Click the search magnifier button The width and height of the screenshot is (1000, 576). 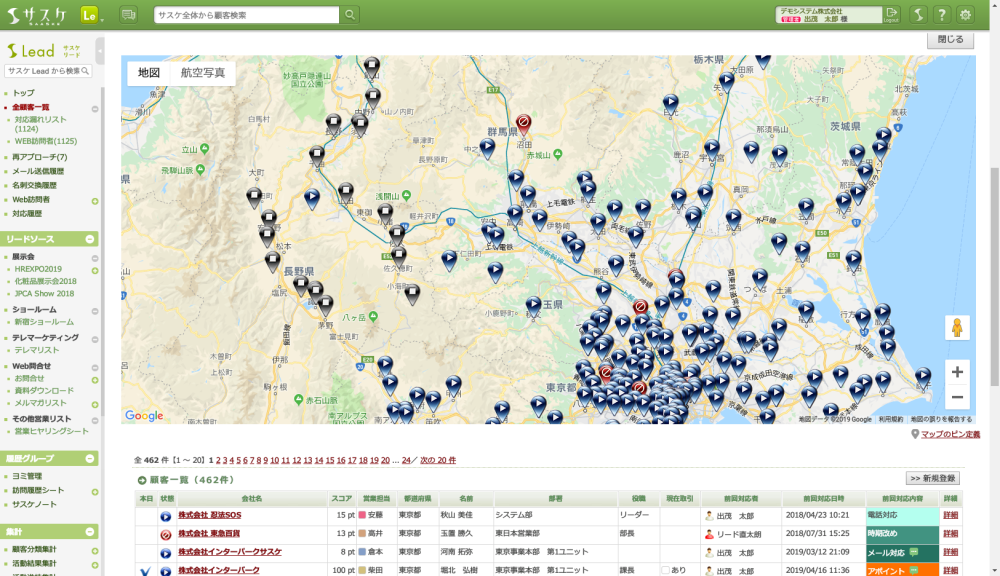(350, 15)
